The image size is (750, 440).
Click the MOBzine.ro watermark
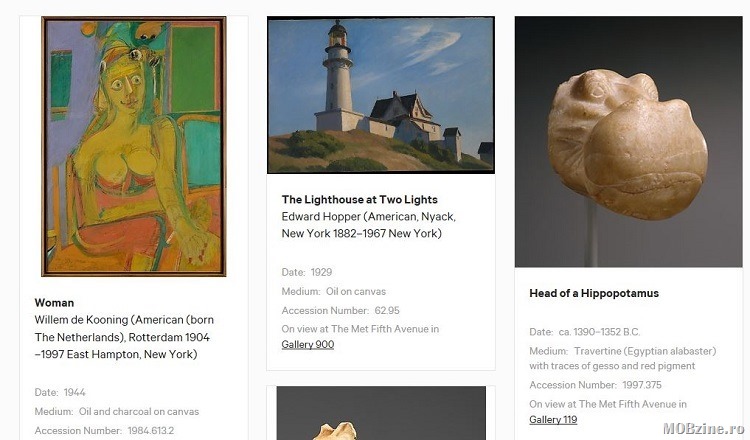click(705, 428)
